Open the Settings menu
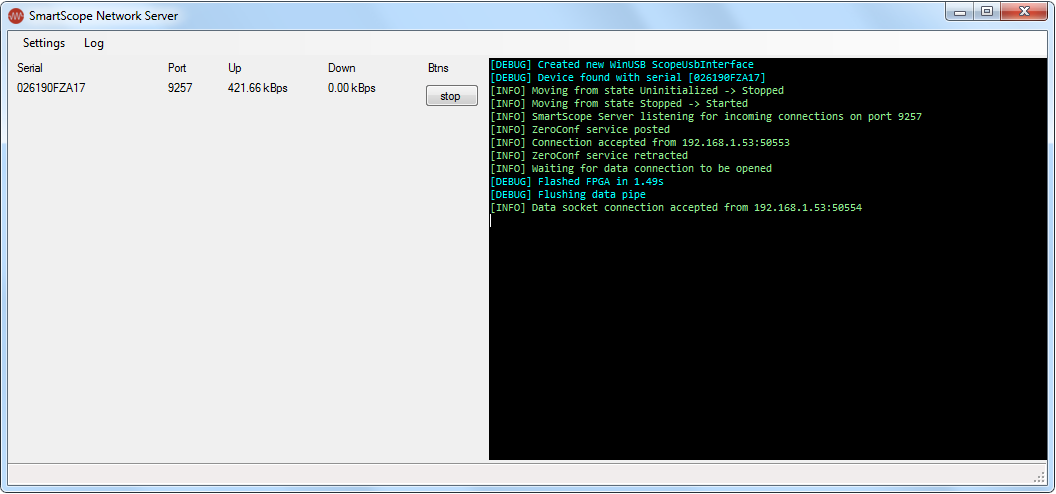This screenshot has width=1056, height=494. point(44,43)
